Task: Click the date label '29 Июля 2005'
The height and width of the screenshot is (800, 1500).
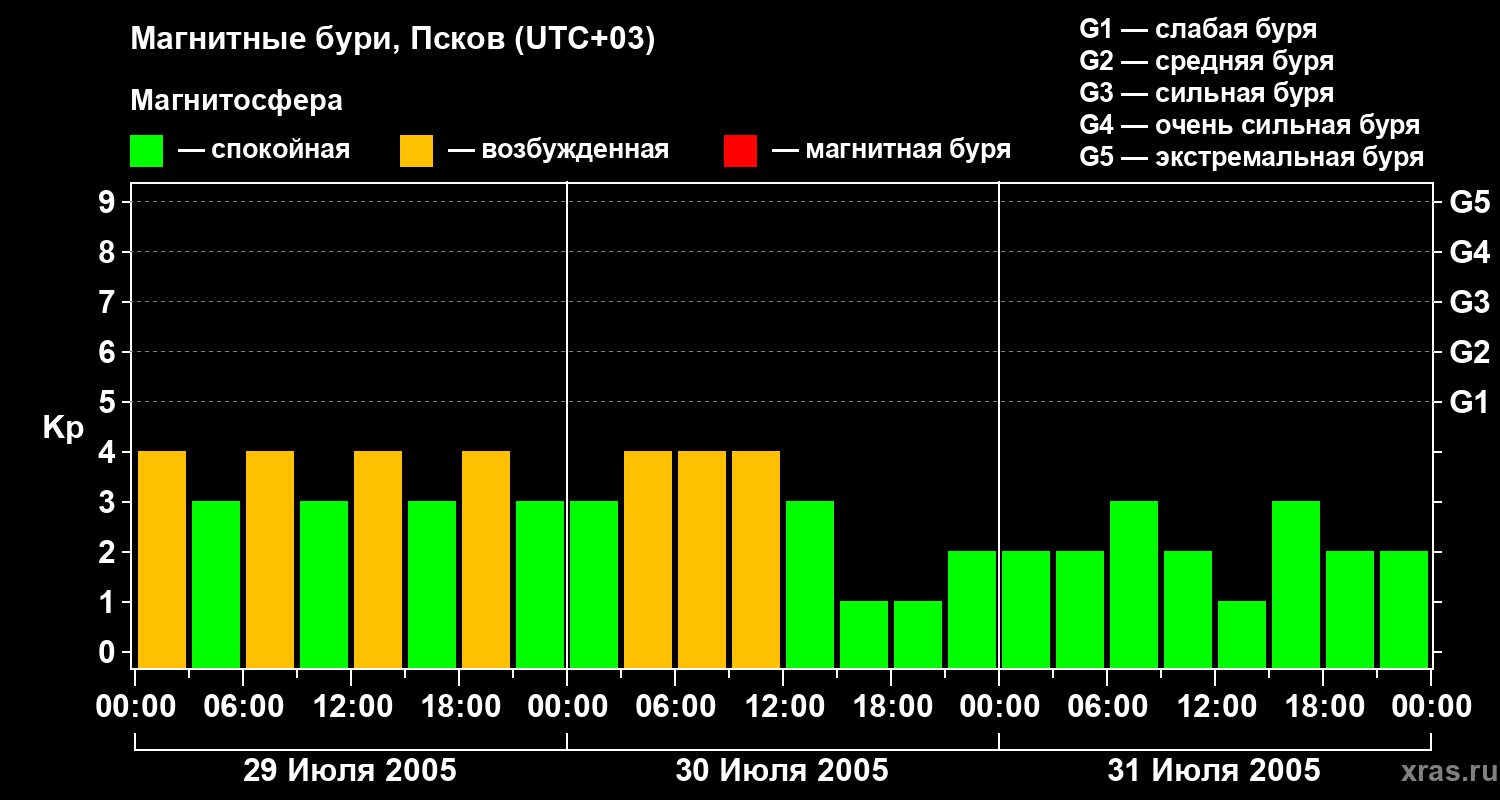Action: pos(350,771)
